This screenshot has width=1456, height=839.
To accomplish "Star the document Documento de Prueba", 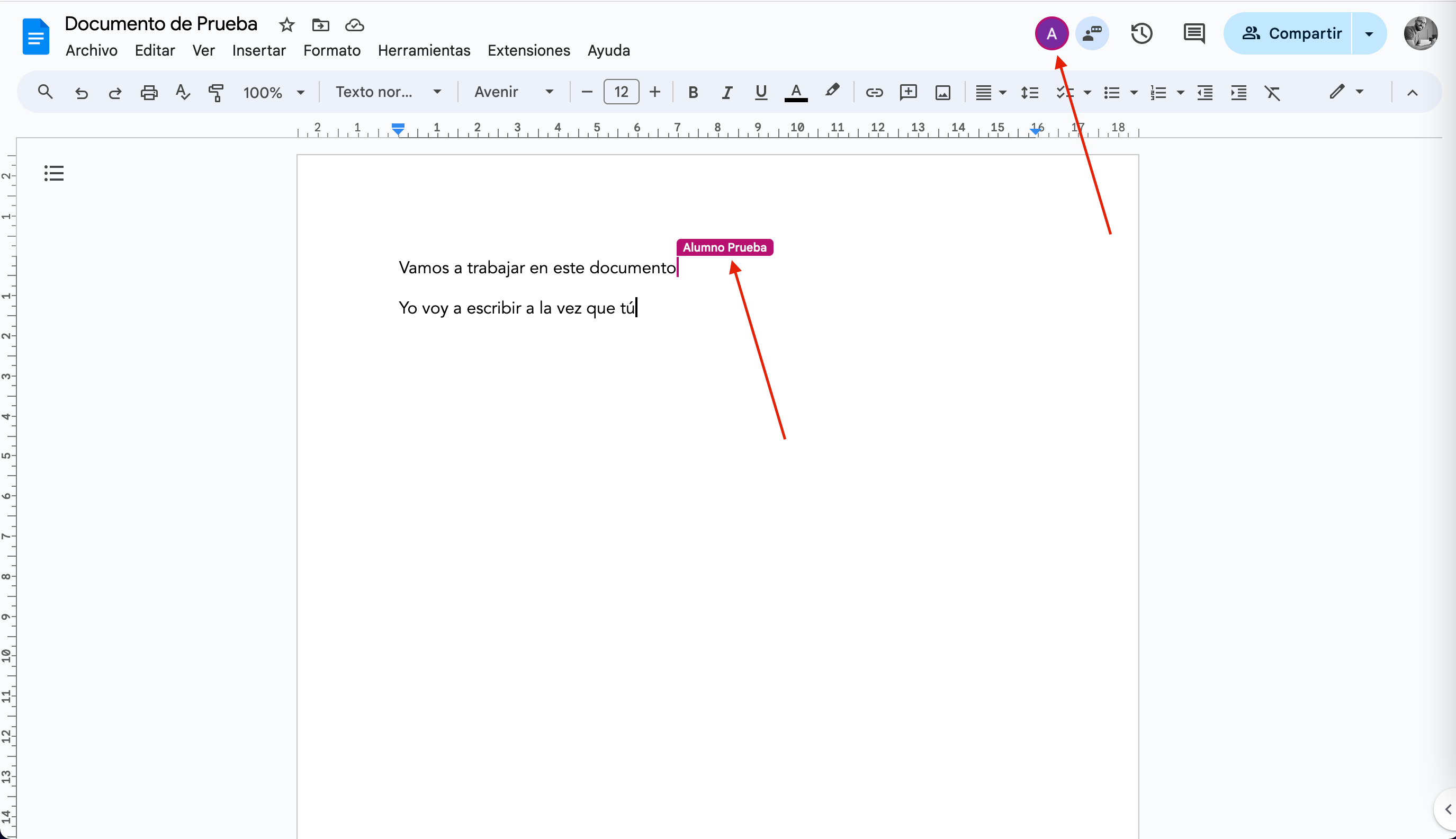I will point(286,25).
